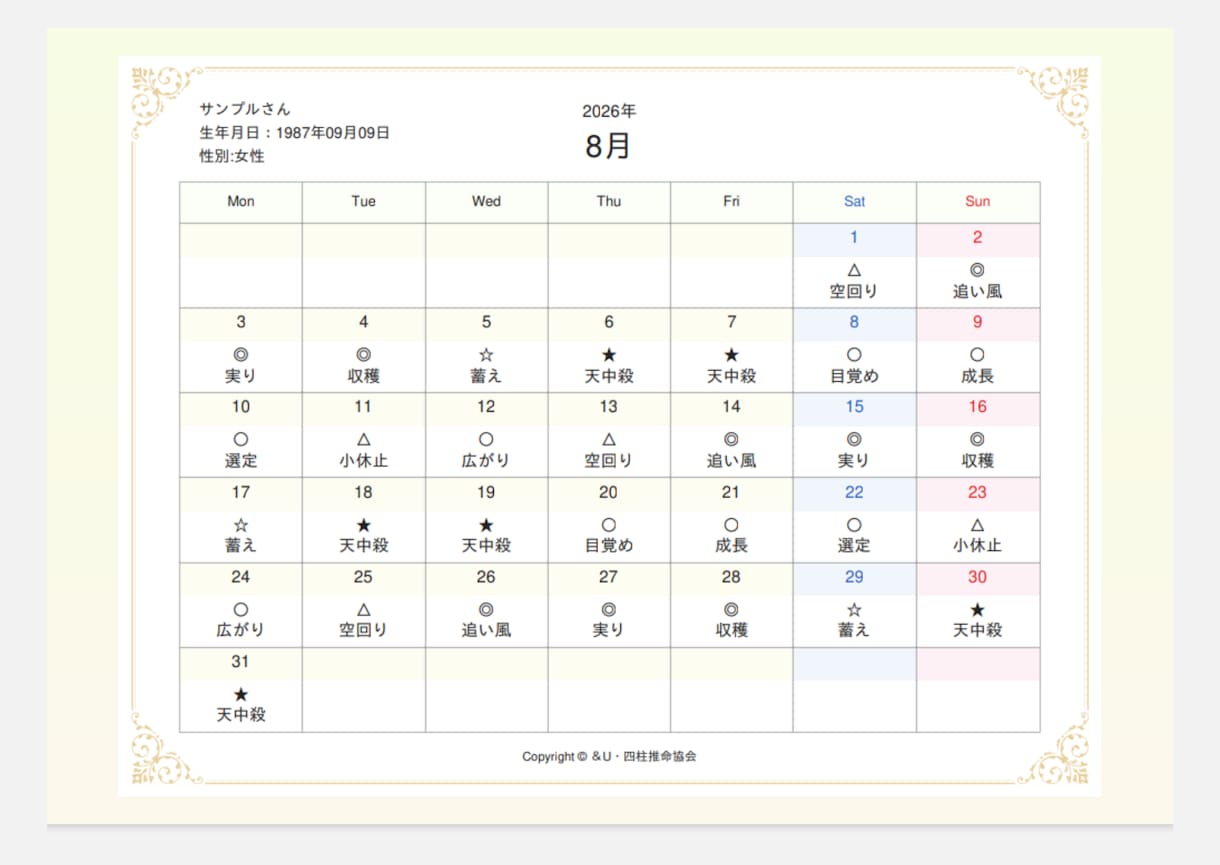Click the double circle on August 14
This screenshot has height=865, width=1220.
point(731,439)
